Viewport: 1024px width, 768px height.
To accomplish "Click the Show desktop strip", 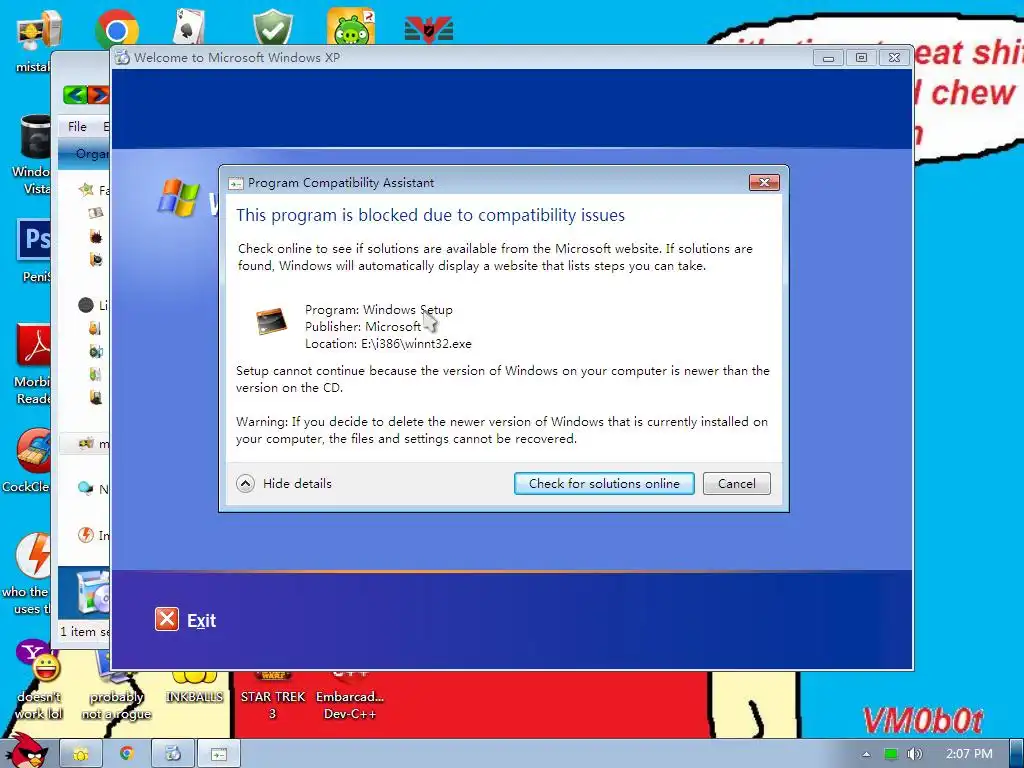I will coord(1017,754).
